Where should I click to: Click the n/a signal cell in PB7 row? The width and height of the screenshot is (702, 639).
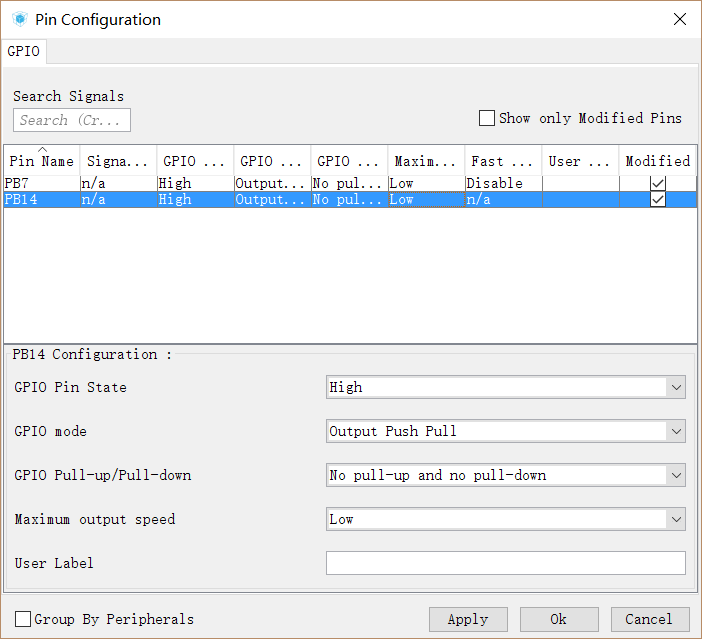click(119, 183)
